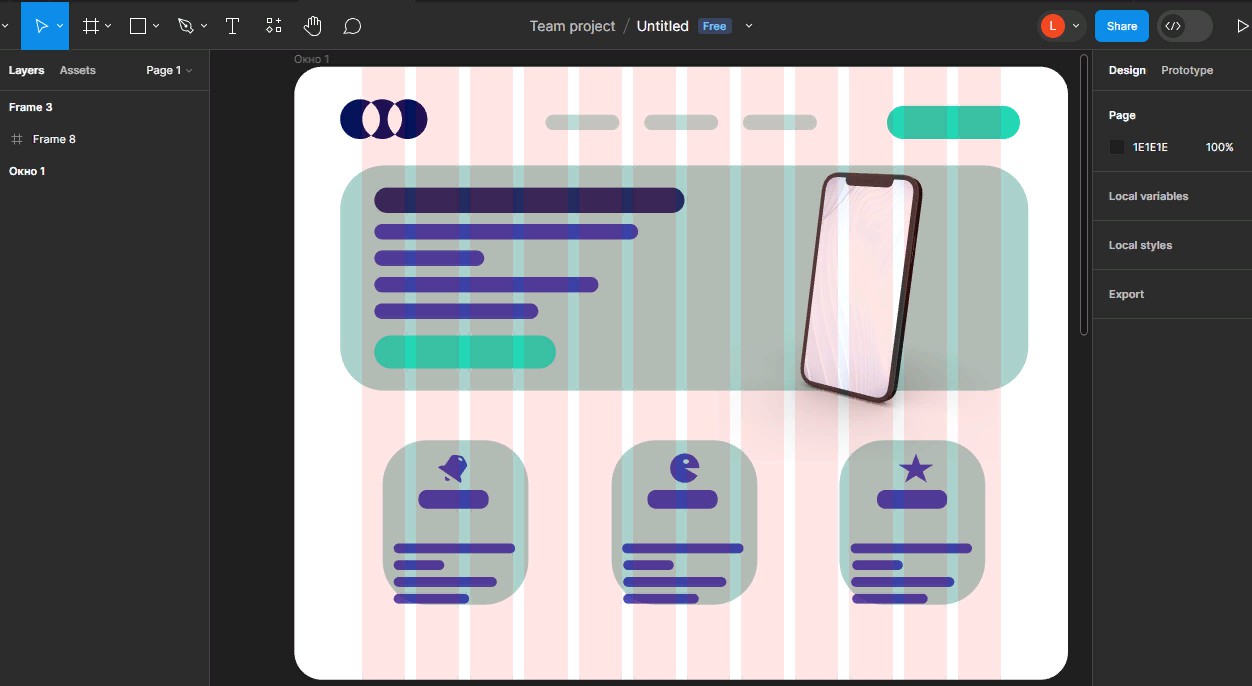Toggle Dev Mode switch
This screenshot has width=1252, height=686.
pos(1185,26)
